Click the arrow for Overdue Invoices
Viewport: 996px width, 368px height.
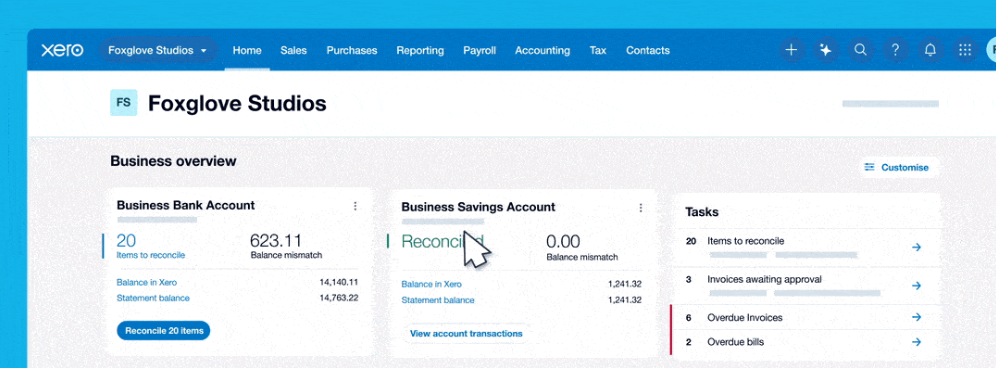[x=916, y=317]
